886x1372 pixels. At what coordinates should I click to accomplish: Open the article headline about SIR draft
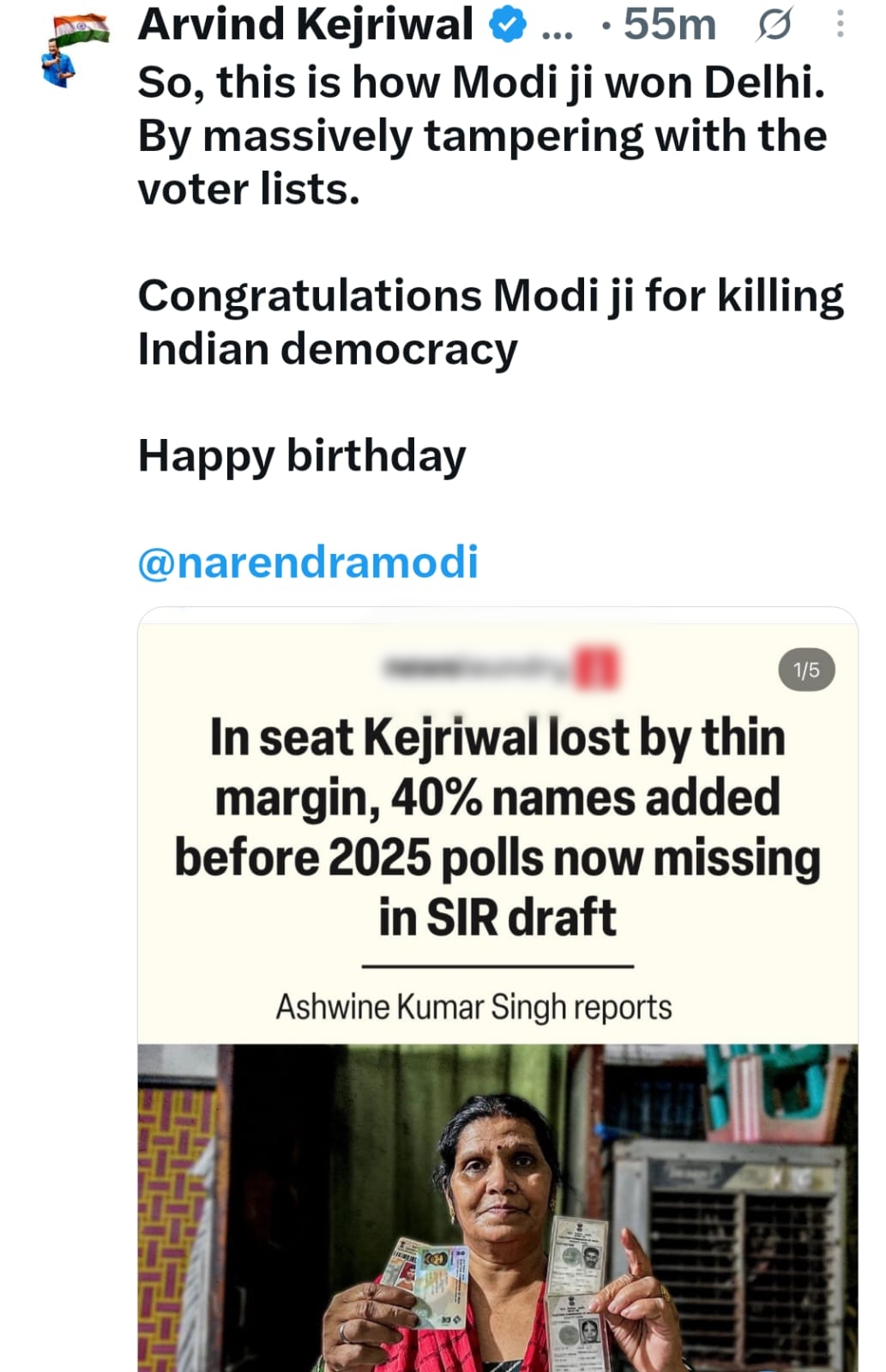[497, 827]
